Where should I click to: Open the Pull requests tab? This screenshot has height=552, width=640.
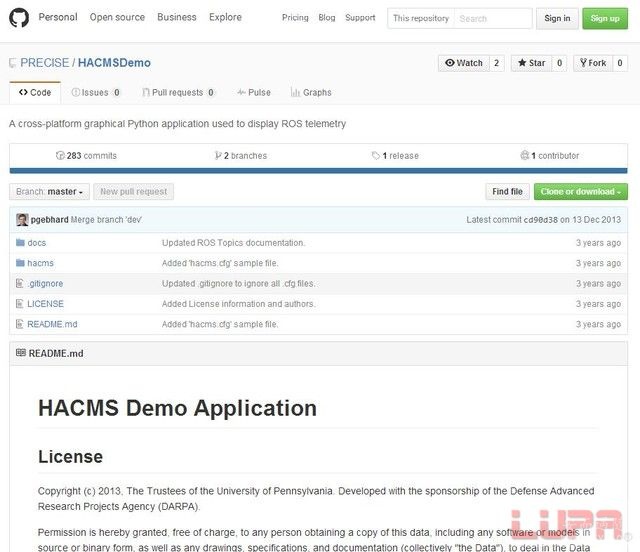click(178, 93)
